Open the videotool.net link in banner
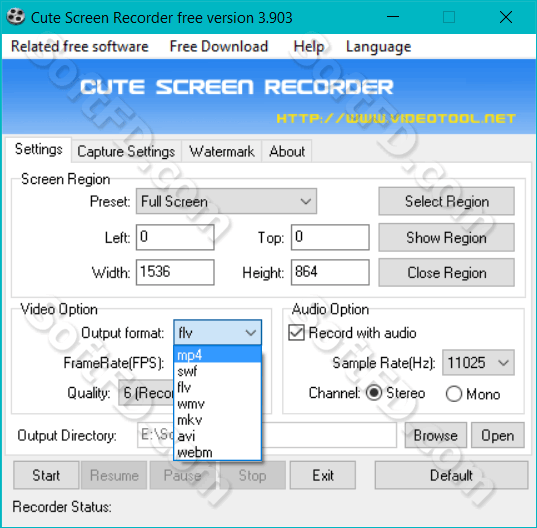The width and height of the screenshot is (537, 528). click(396, 118)
